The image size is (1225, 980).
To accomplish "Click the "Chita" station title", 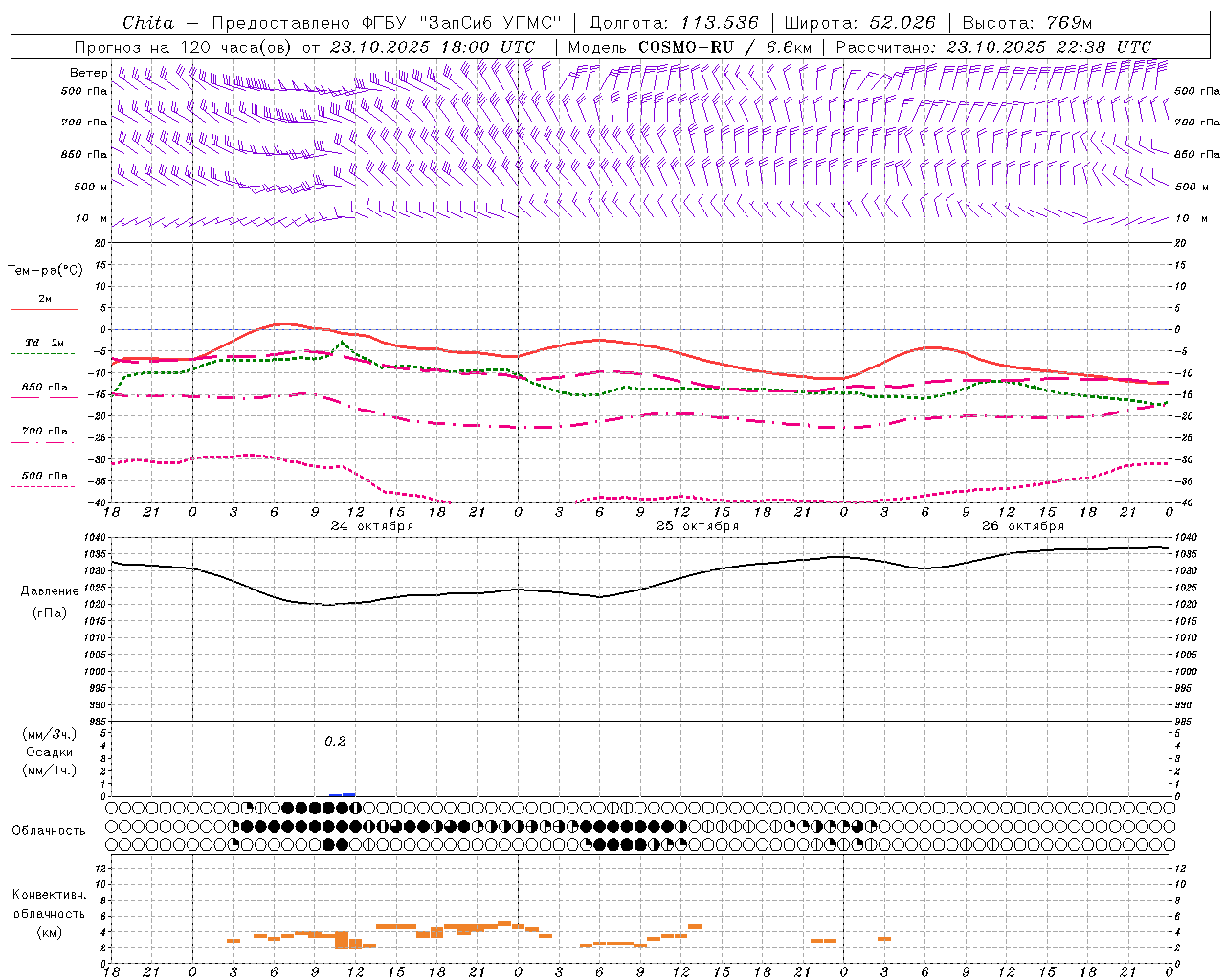I will [148, 23].
